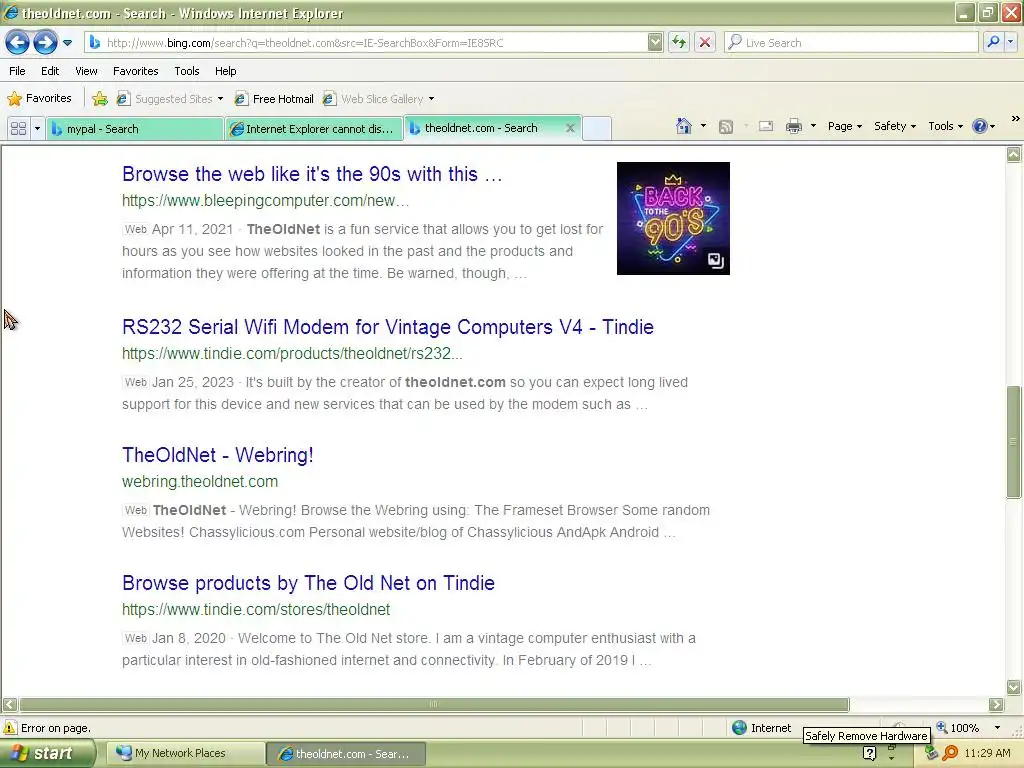Open TheOldNet - Webring! result
Screen dimensions: 1024x768
(217, 455)
